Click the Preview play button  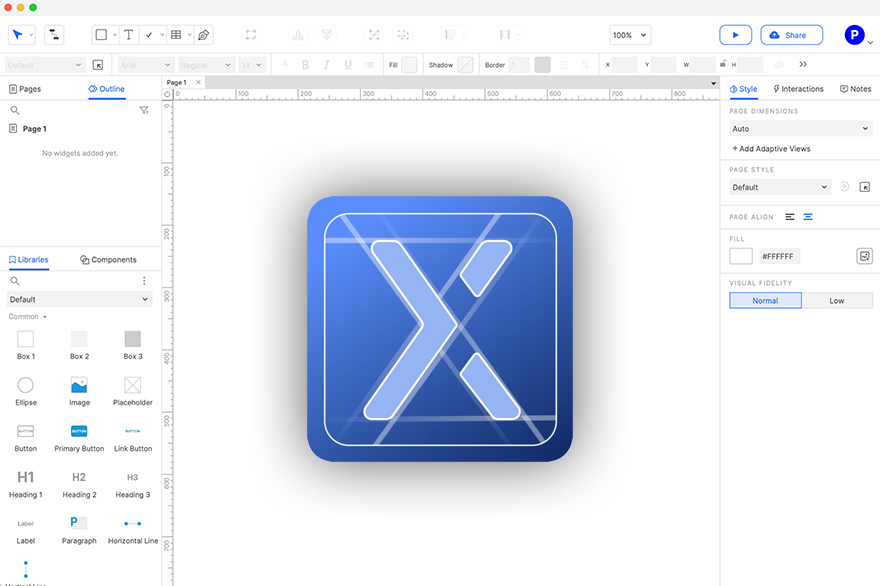click(736, 34)
